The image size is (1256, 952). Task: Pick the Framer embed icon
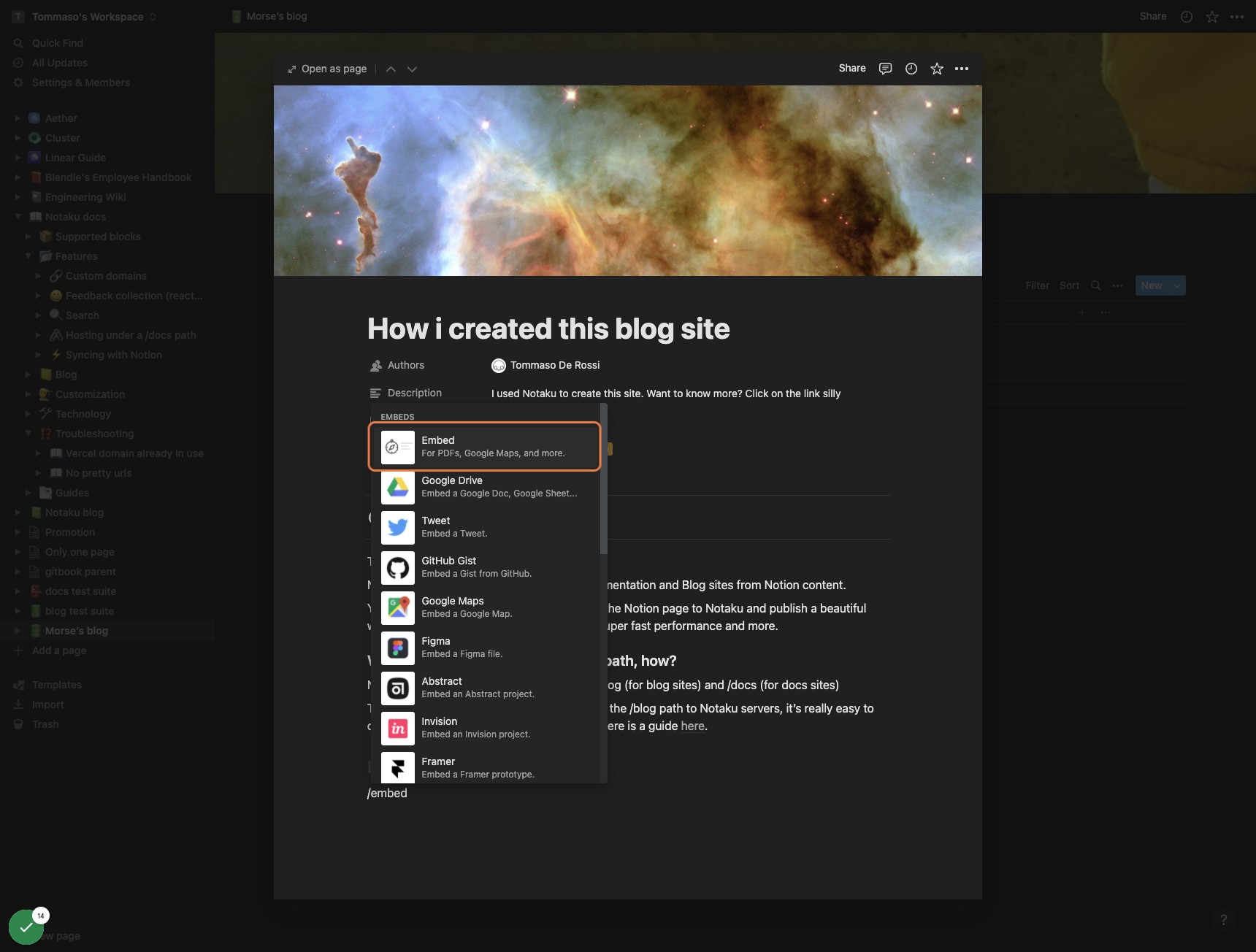tap(398, 768)
